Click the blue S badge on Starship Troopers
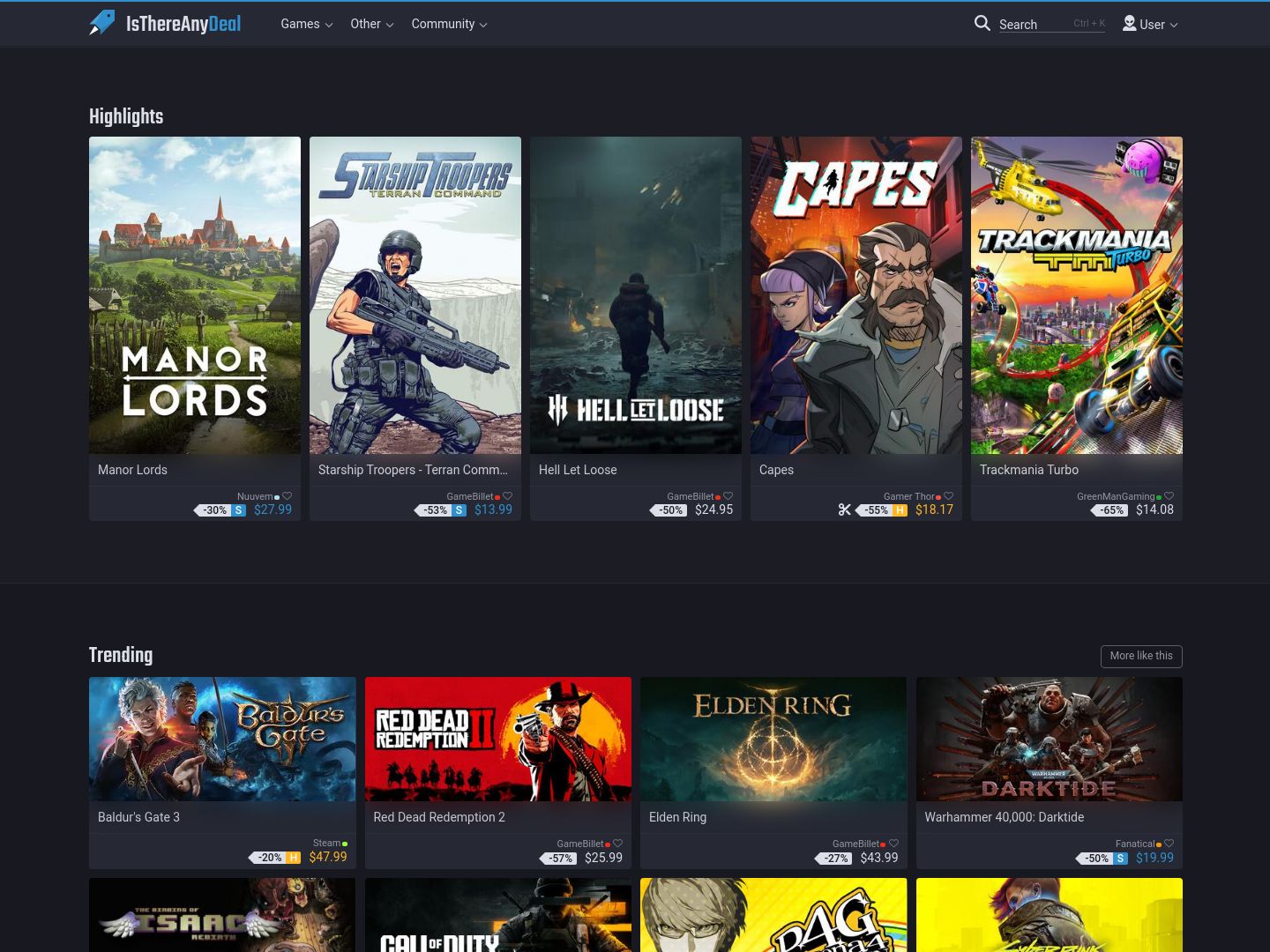Viewport: 1270px width, 952px height. (459, 509)
